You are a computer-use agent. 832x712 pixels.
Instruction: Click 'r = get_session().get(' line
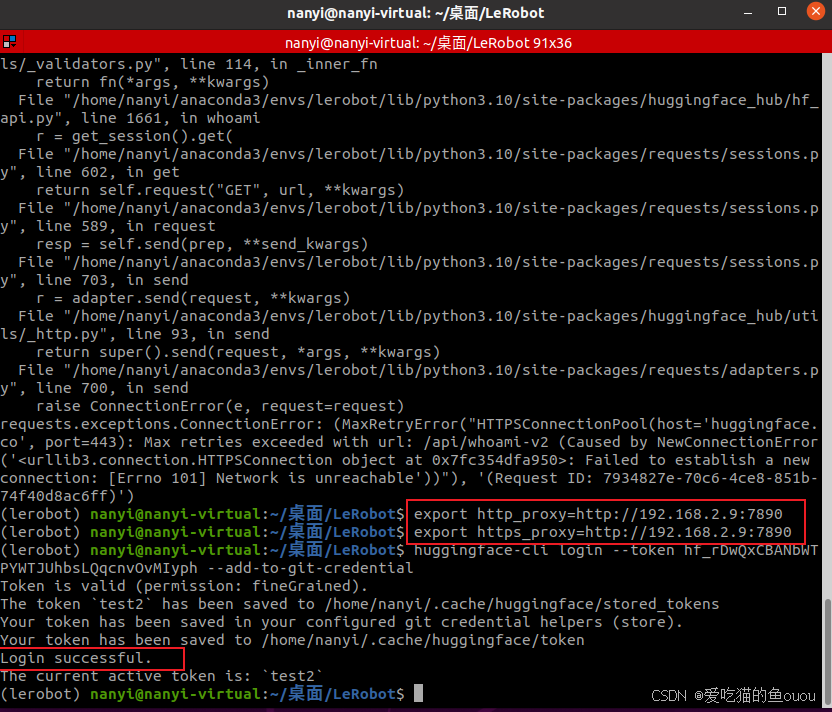[134, 136]
